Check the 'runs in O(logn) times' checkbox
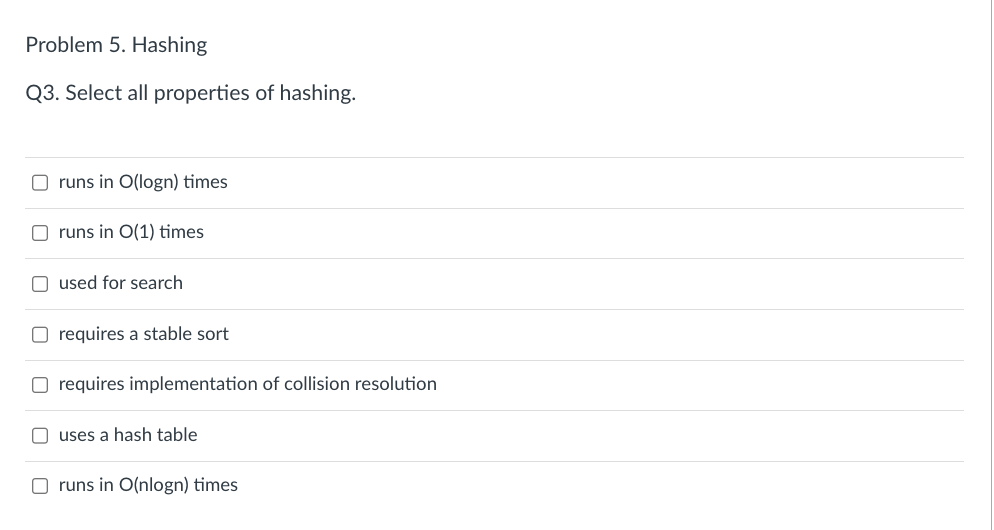The width and height of the screenshot is (994, 530). (x=40, y=183)
